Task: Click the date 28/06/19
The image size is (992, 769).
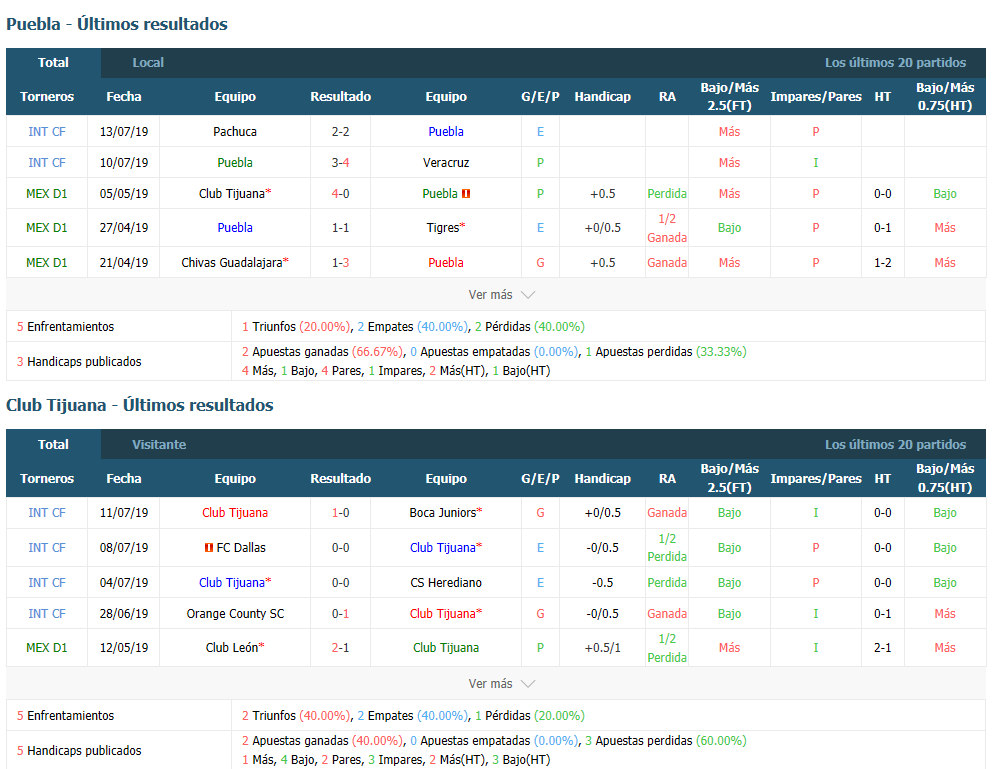Action: [124, 613]
